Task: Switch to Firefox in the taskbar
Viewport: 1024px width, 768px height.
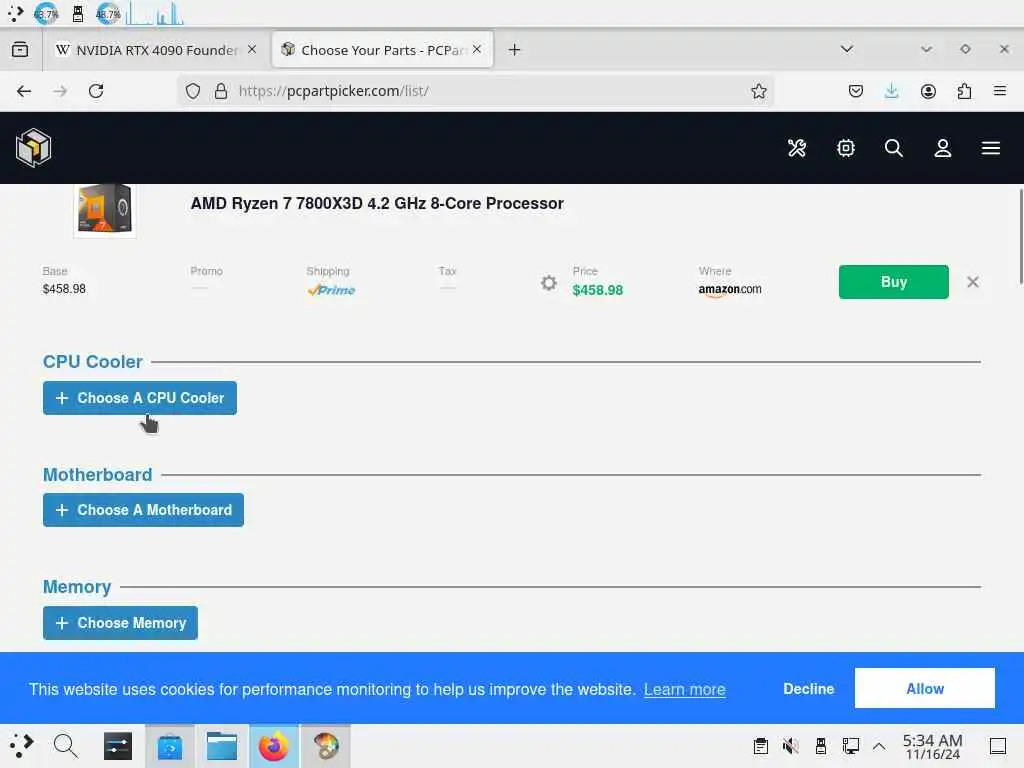Action: pyautogui.click(x=274, y=746)
